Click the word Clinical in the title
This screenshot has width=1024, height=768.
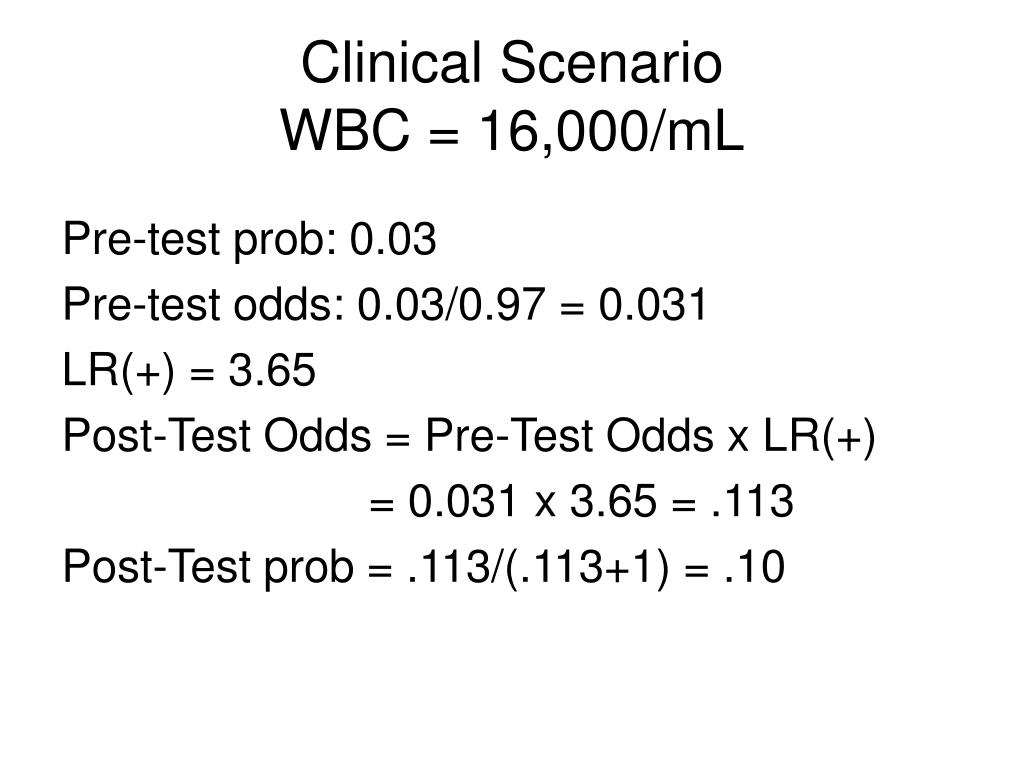click(391, 63)
